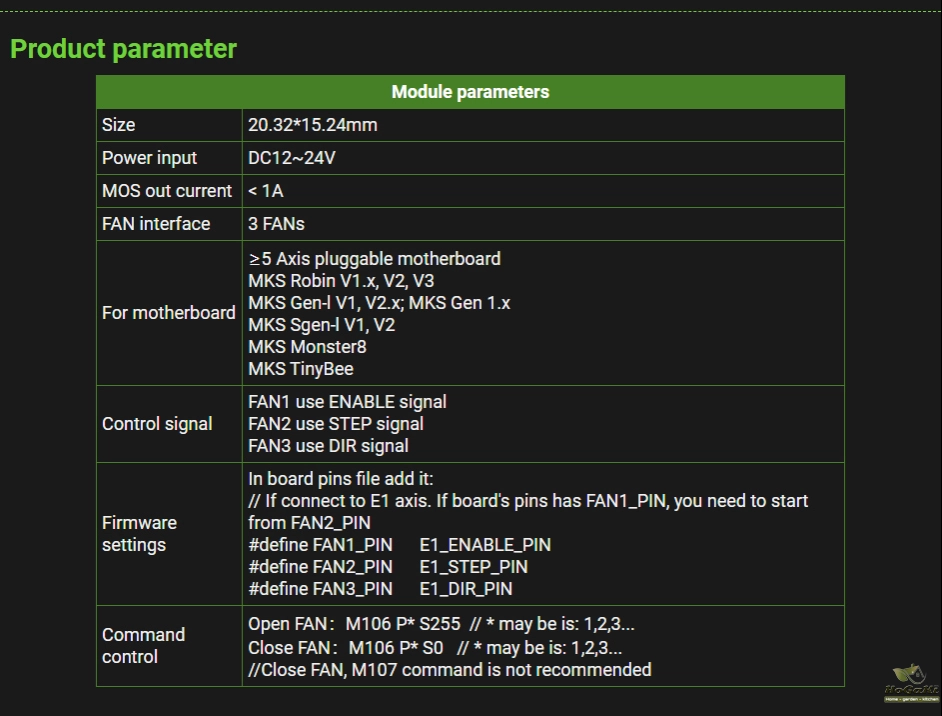
Task: Click the "FAN2 use STEP signal" line
Action: (x=338, y=424)
